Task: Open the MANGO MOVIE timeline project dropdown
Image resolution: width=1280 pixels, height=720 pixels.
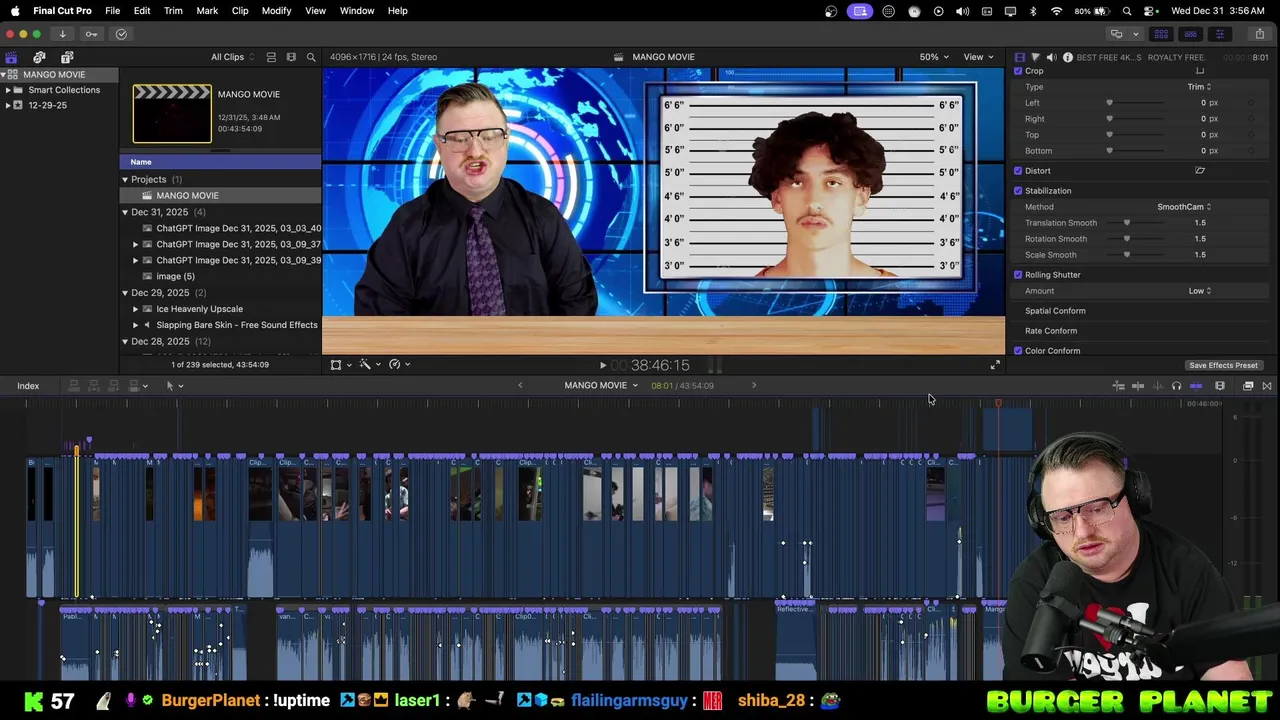Action: [601, 386]
